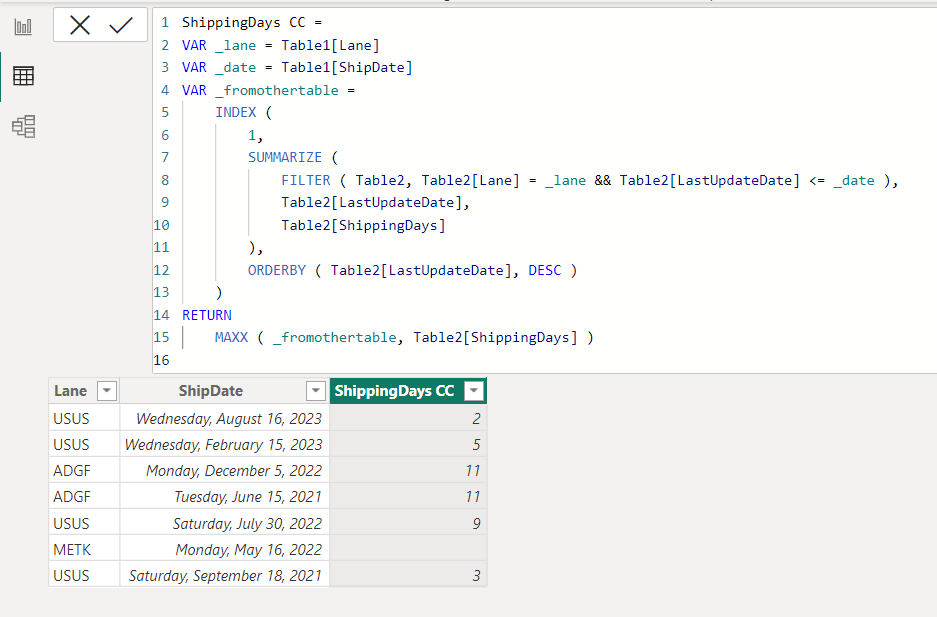
Task: Click the cell Wednesday, February 15, 2023
Action: [x=225, y=444]
